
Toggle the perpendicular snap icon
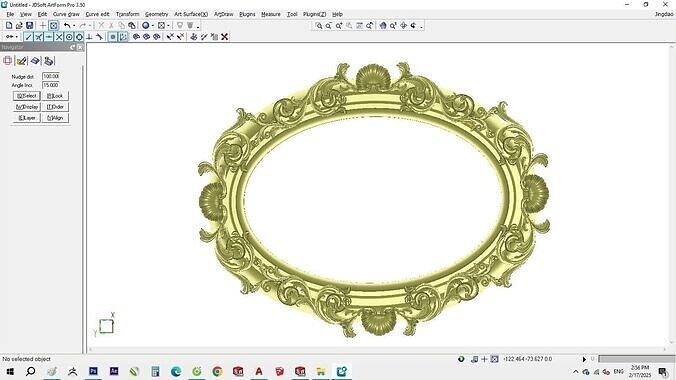click(90, 37)
